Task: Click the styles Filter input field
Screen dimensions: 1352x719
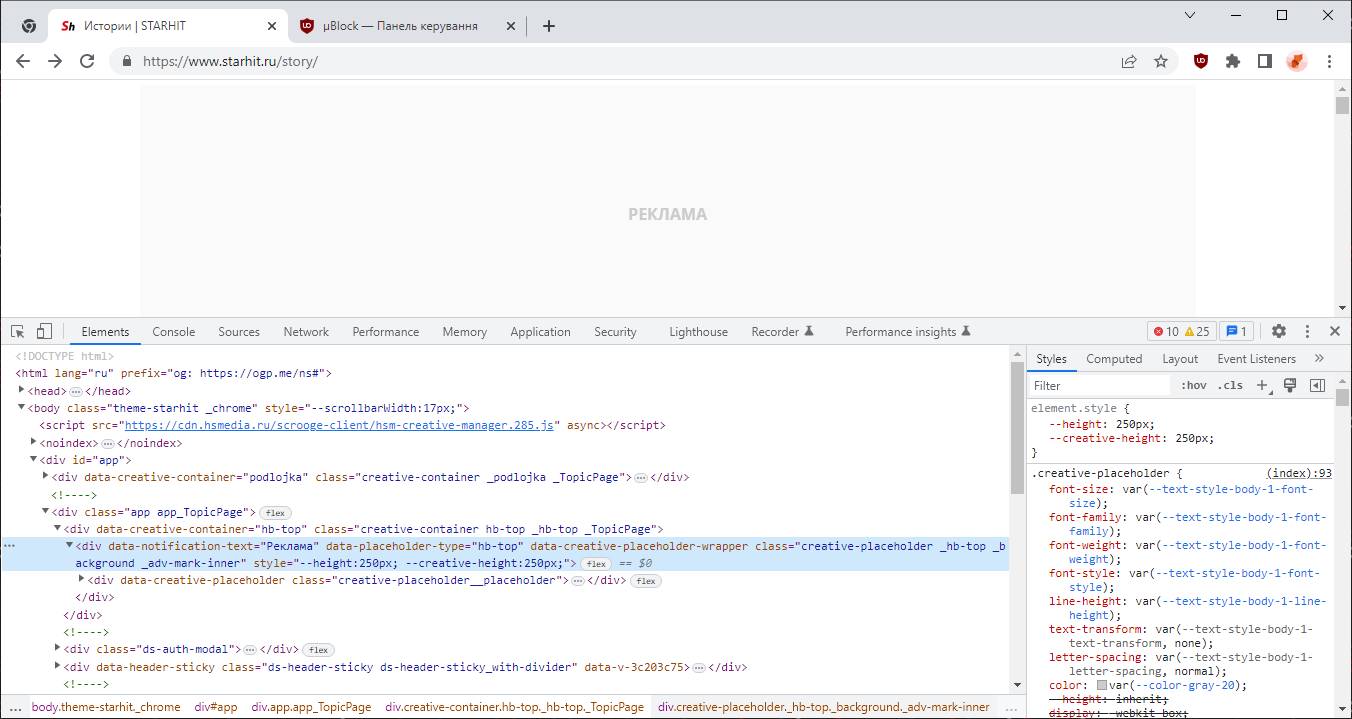Action: click(x=1098, y=385)
